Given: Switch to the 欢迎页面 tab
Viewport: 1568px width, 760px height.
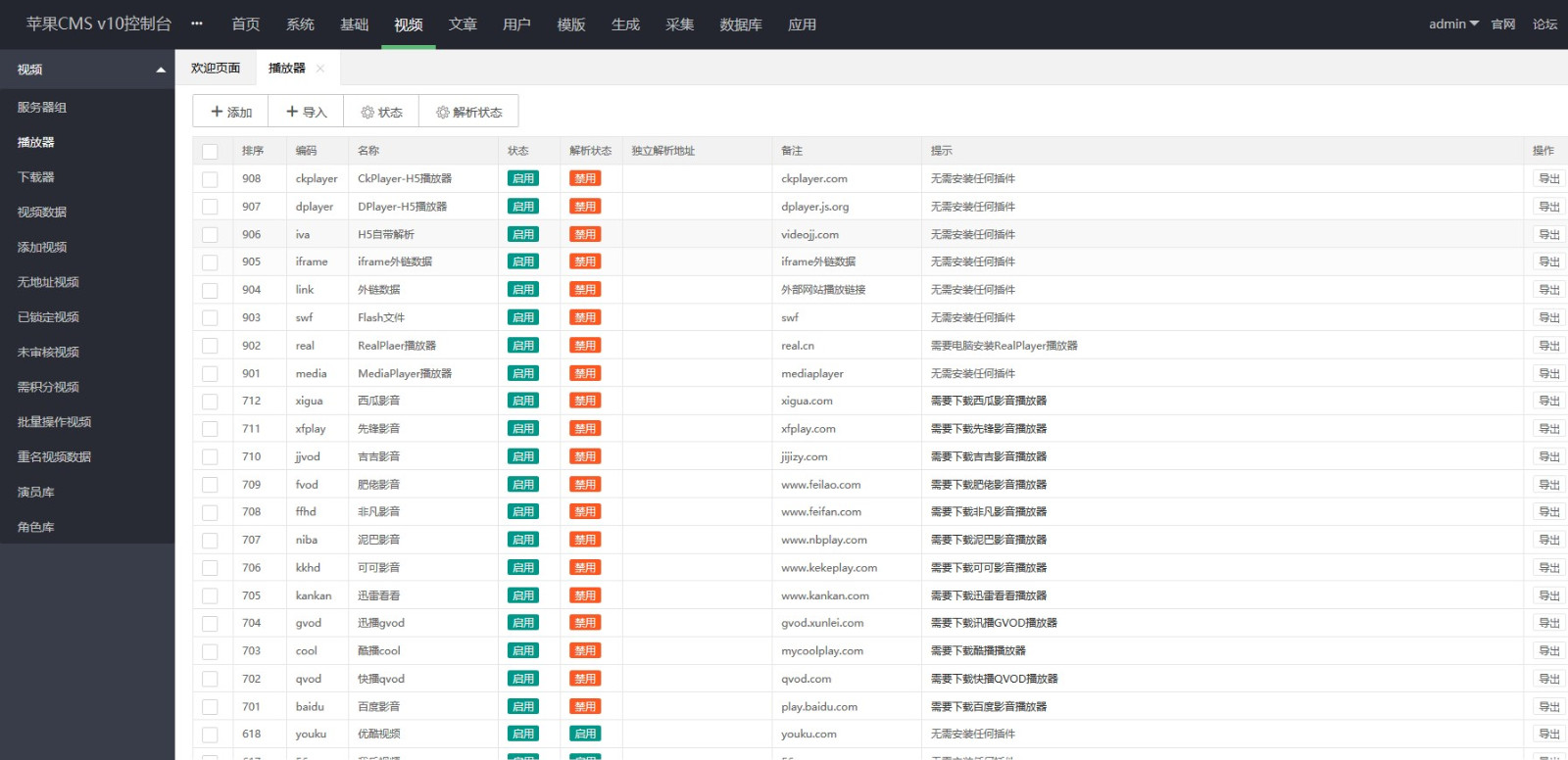Looking at the screenshot, I should pos(216,69).
